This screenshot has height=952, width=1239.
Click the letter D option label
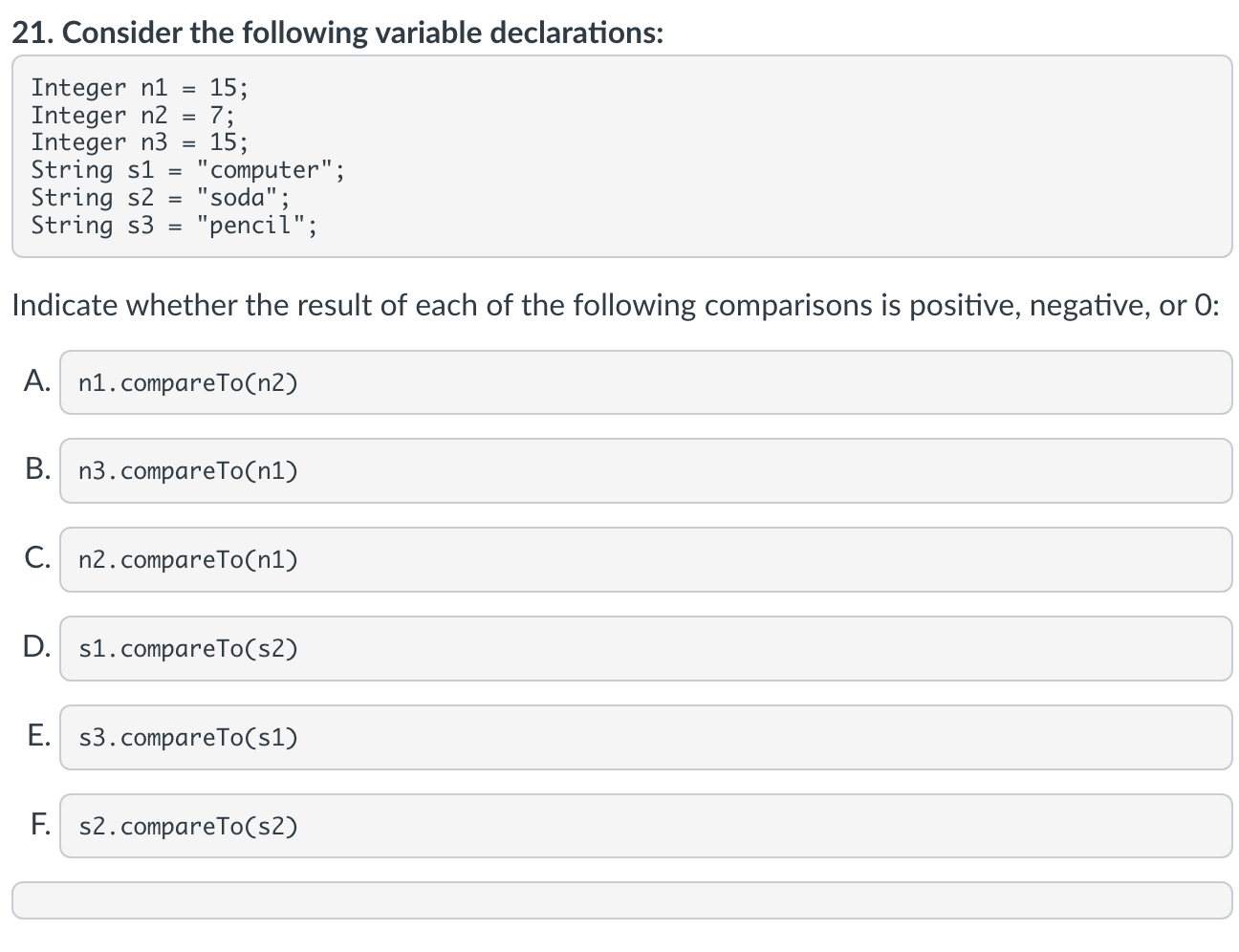[x=38, y=646]
